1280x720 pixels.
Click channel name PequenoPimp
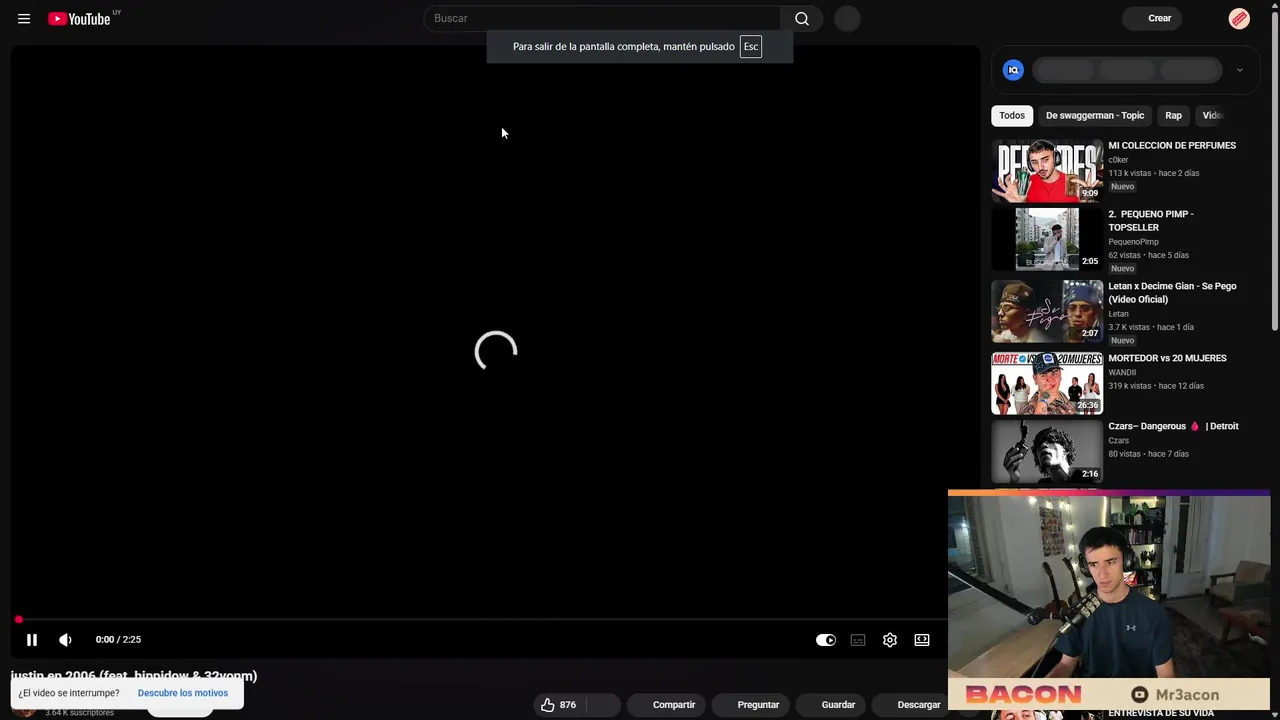point(1133,242)
